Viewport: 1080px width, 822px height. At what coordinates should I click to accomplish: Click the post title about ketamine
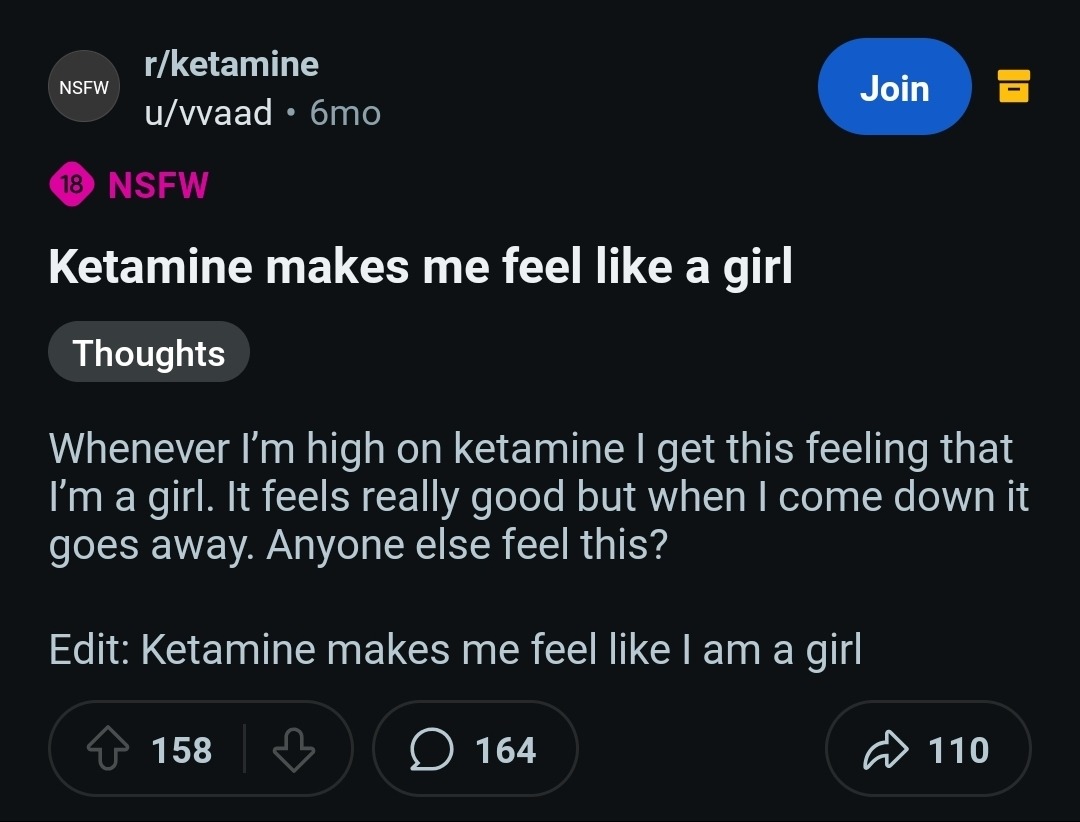420,267
